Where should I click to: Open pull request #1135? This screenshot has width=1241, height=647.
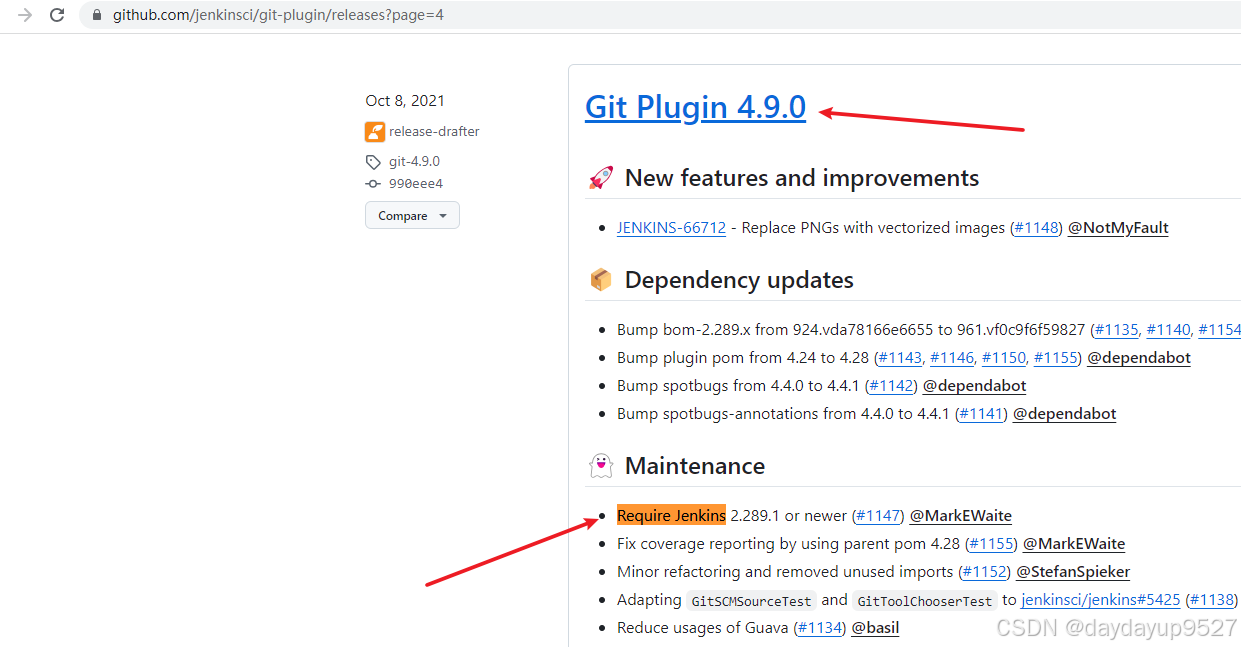1116,330
